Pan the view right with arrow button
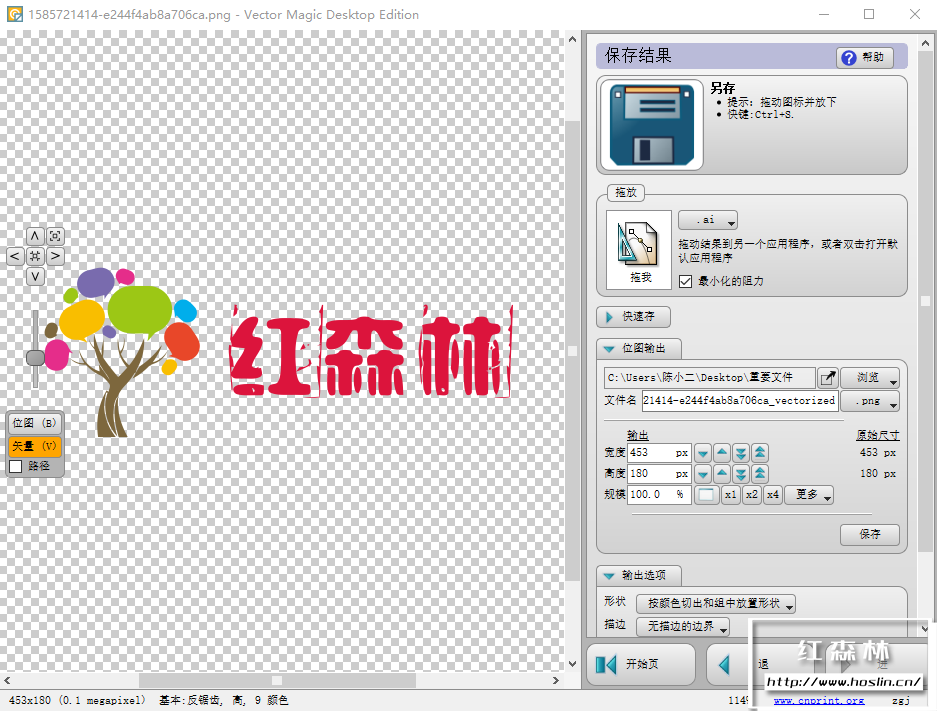This screenshot has height=711, width=937. [x=56, y=256]
